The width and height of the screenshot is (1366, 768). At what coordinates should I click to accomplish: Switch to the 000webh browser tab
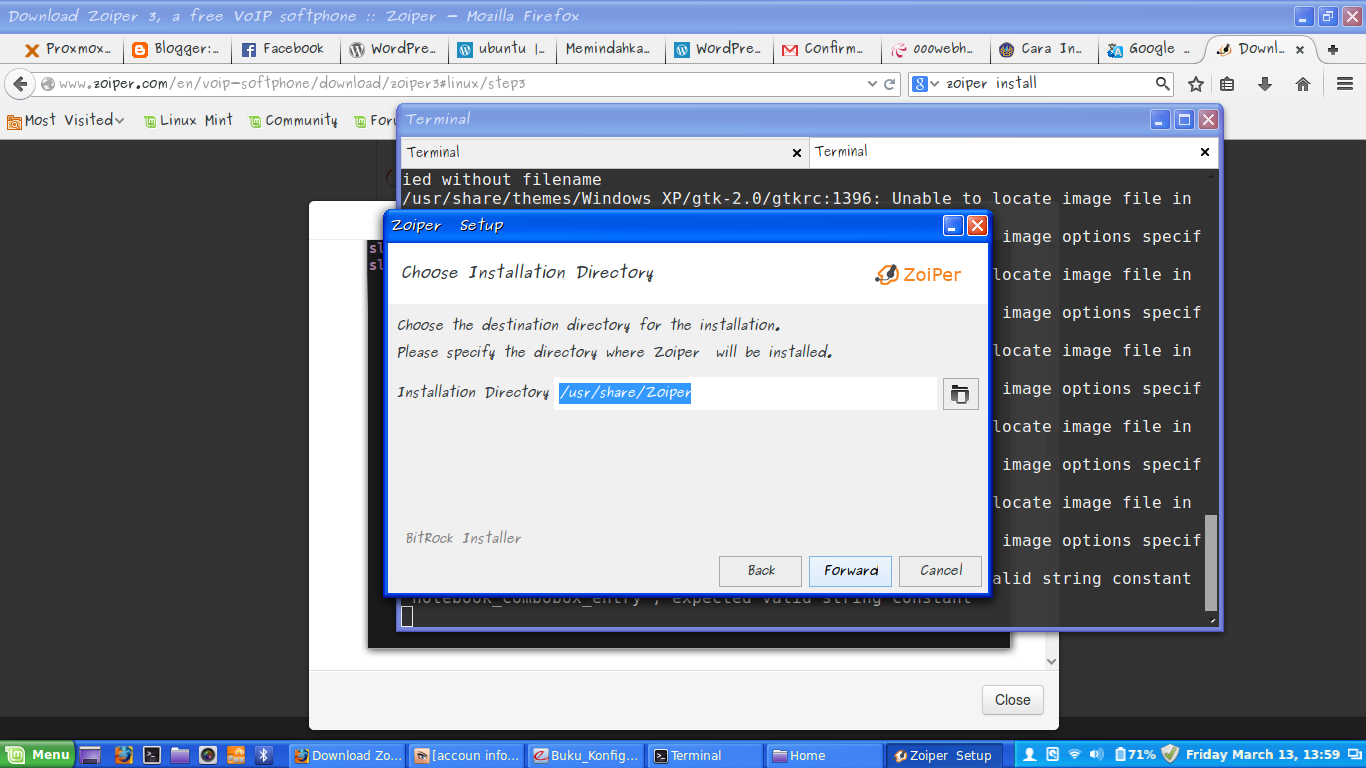click(934, 49)
